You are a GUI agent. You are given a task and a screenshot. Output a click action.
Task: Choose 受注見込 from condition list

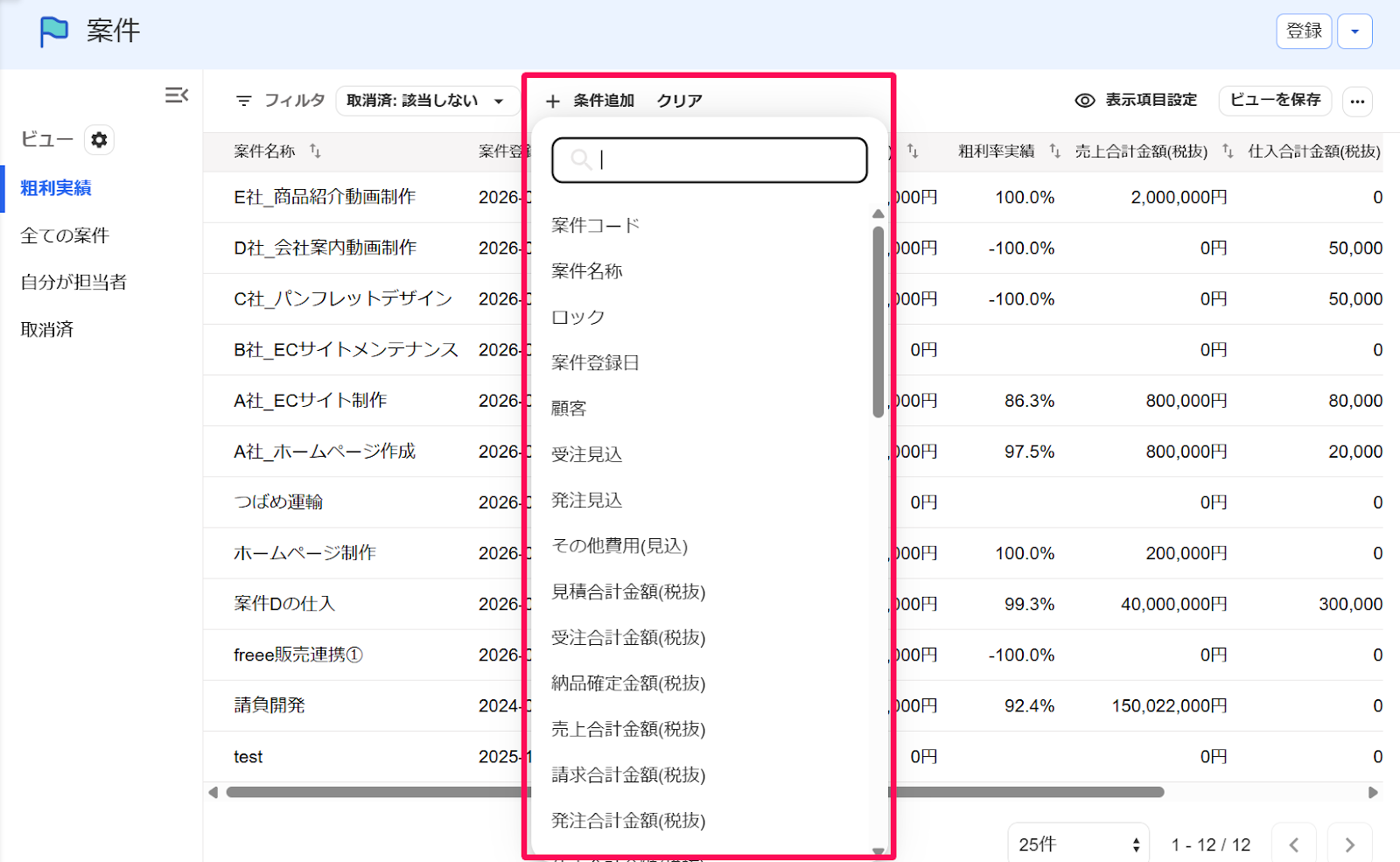point(586,455)
